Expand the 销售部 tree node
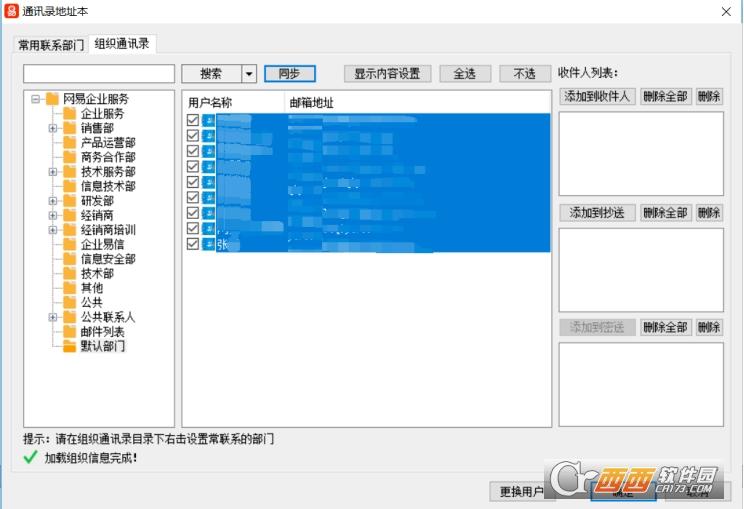Screen dimensions: 744x509 click(x=53, y=128)
